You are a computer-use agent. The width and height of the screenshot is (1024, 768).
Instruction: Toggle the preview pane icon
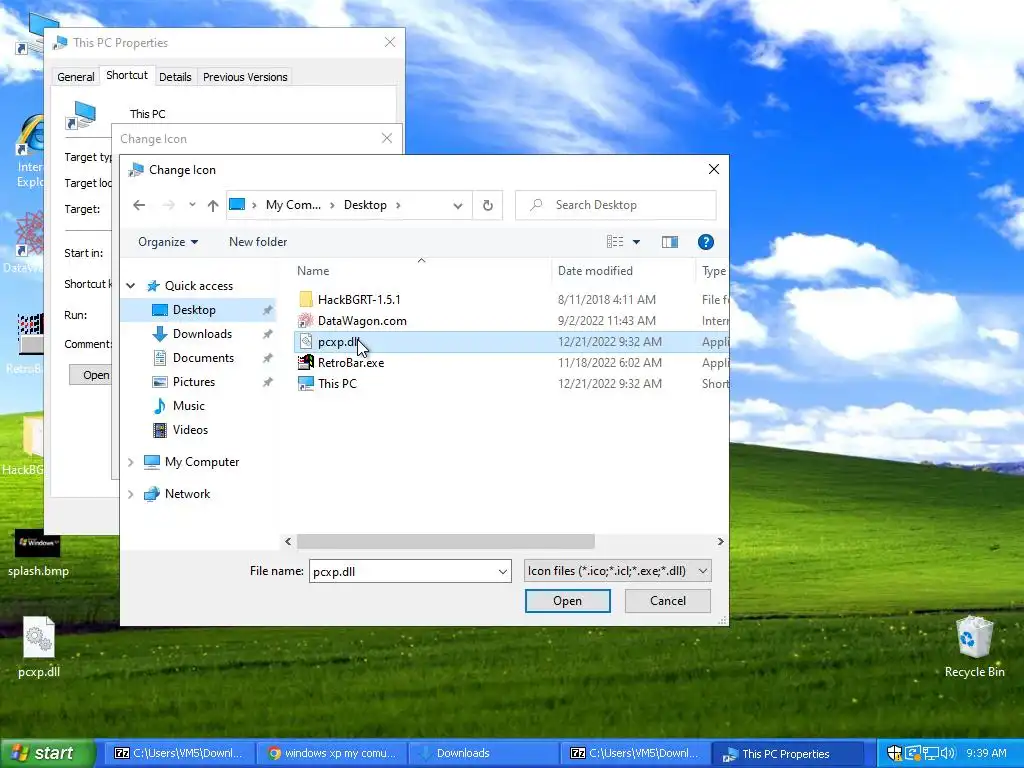point(669,242)
